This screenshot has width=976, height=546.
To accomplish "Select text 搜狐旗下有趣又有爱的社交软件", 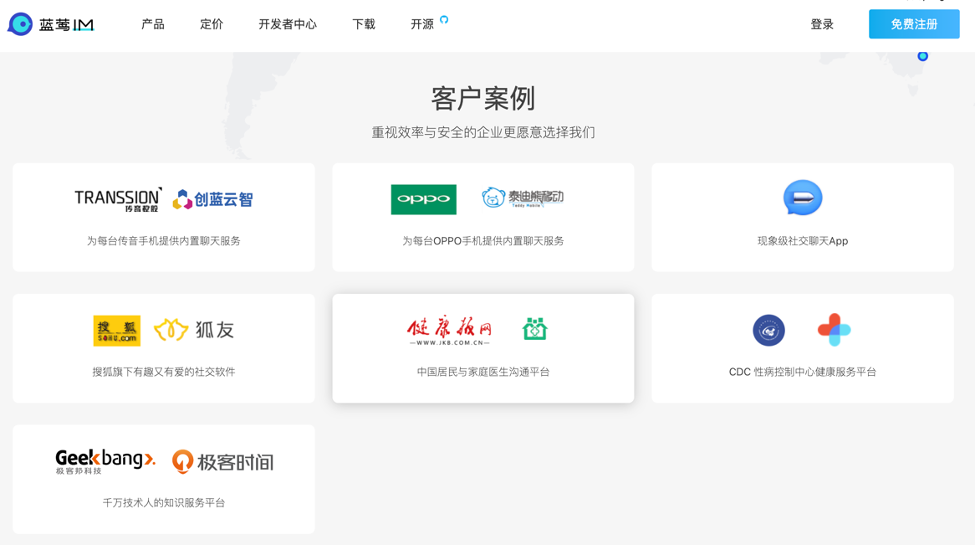I will pyautogui.click(x=164, y=372).
